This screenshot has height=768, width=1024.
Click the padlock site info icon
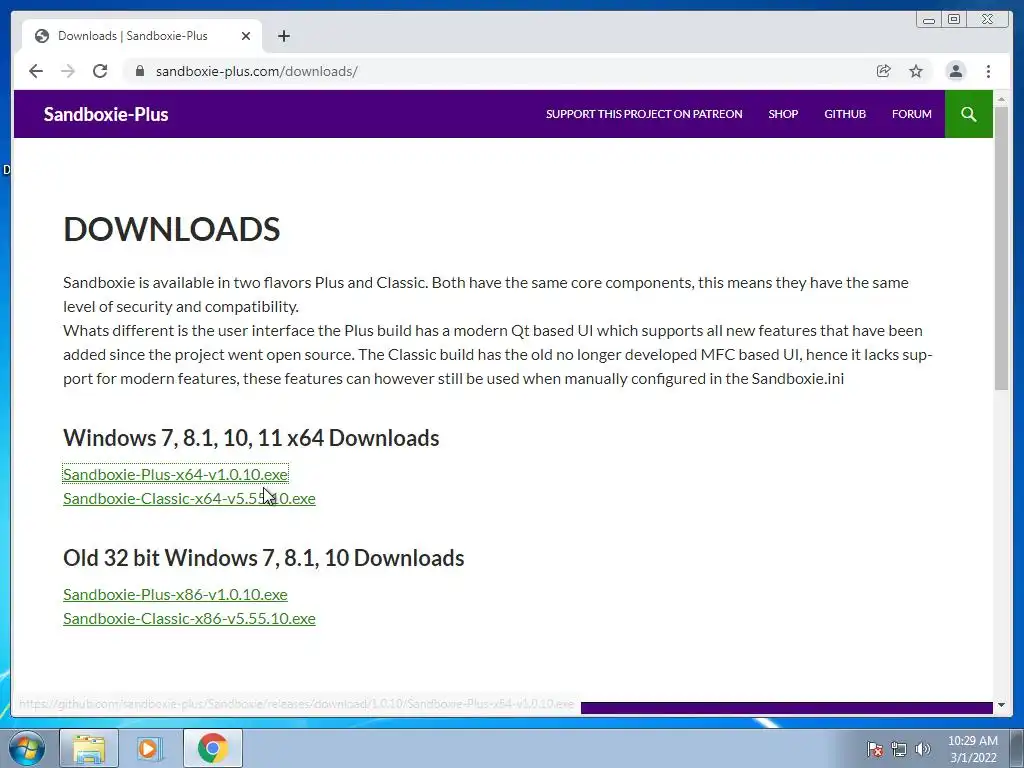pos(139,71)
